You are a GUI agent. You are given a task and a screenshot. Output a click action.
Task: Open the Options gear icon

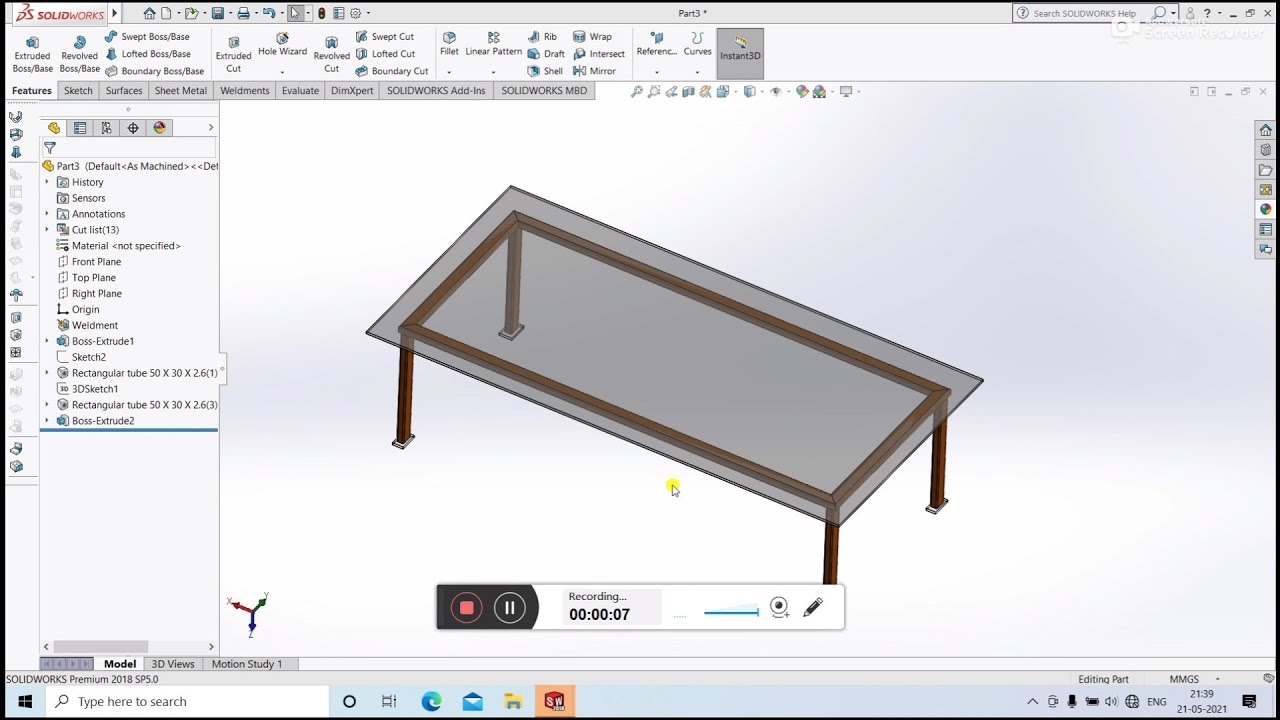pos(355,13)
